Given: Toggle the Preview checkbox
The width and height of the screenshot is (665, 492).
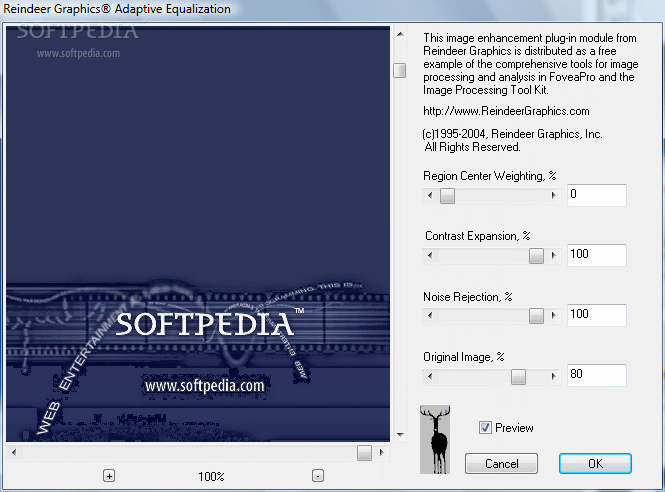Looking at the screenshot, I should [485, 428].
